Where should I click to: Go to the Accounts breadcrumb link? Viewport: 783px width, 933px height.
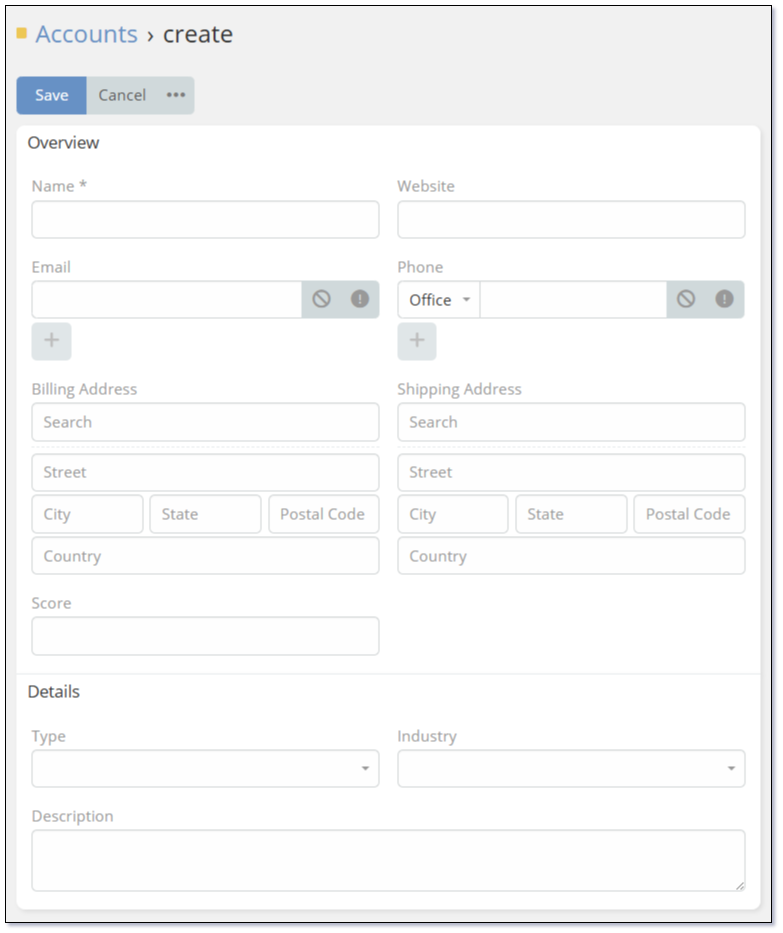[x=87, y=35]
